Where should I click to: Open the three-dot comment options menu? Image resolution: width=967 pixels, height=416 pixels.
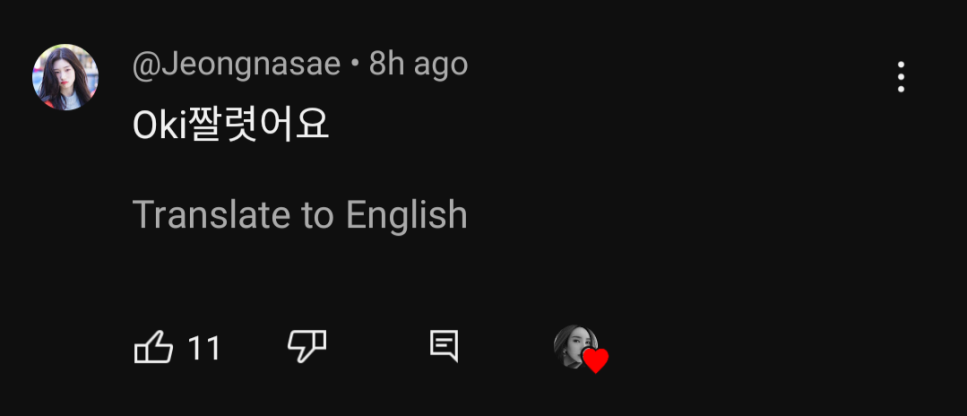pyautogui.click(x=901, y=77)
